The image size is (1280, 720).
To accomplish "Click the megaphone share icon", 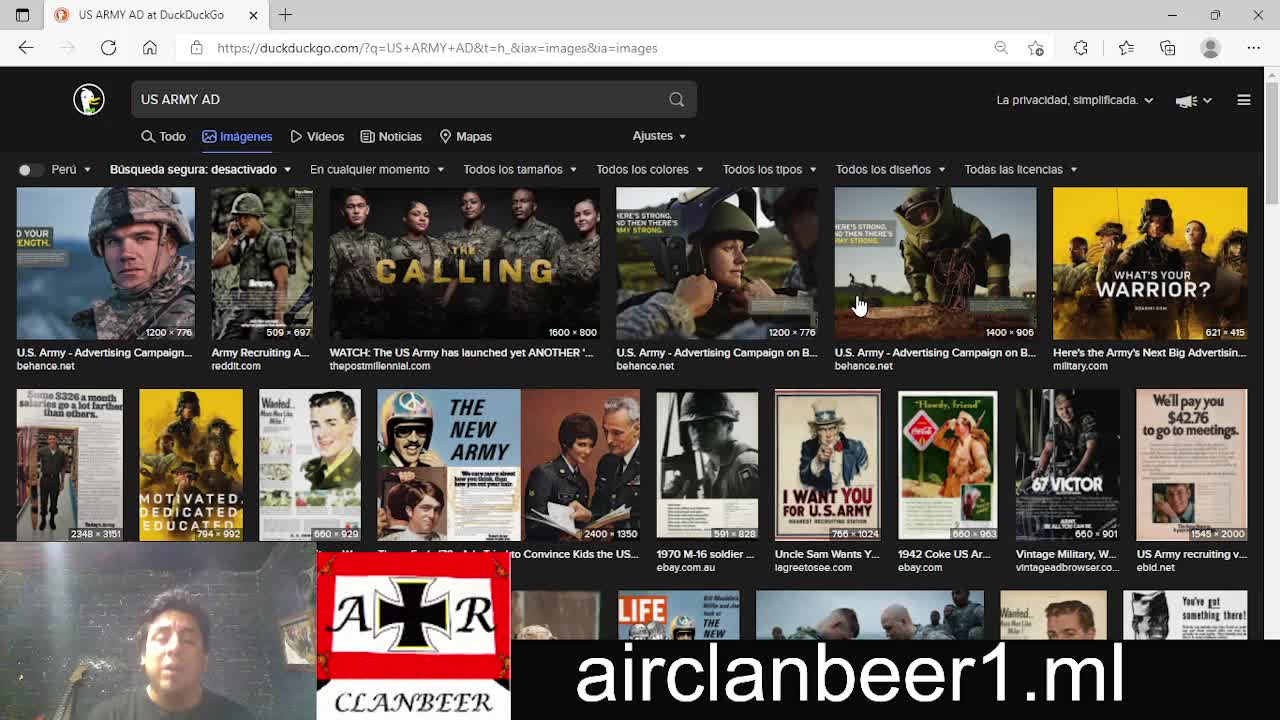I will 1186,100.
